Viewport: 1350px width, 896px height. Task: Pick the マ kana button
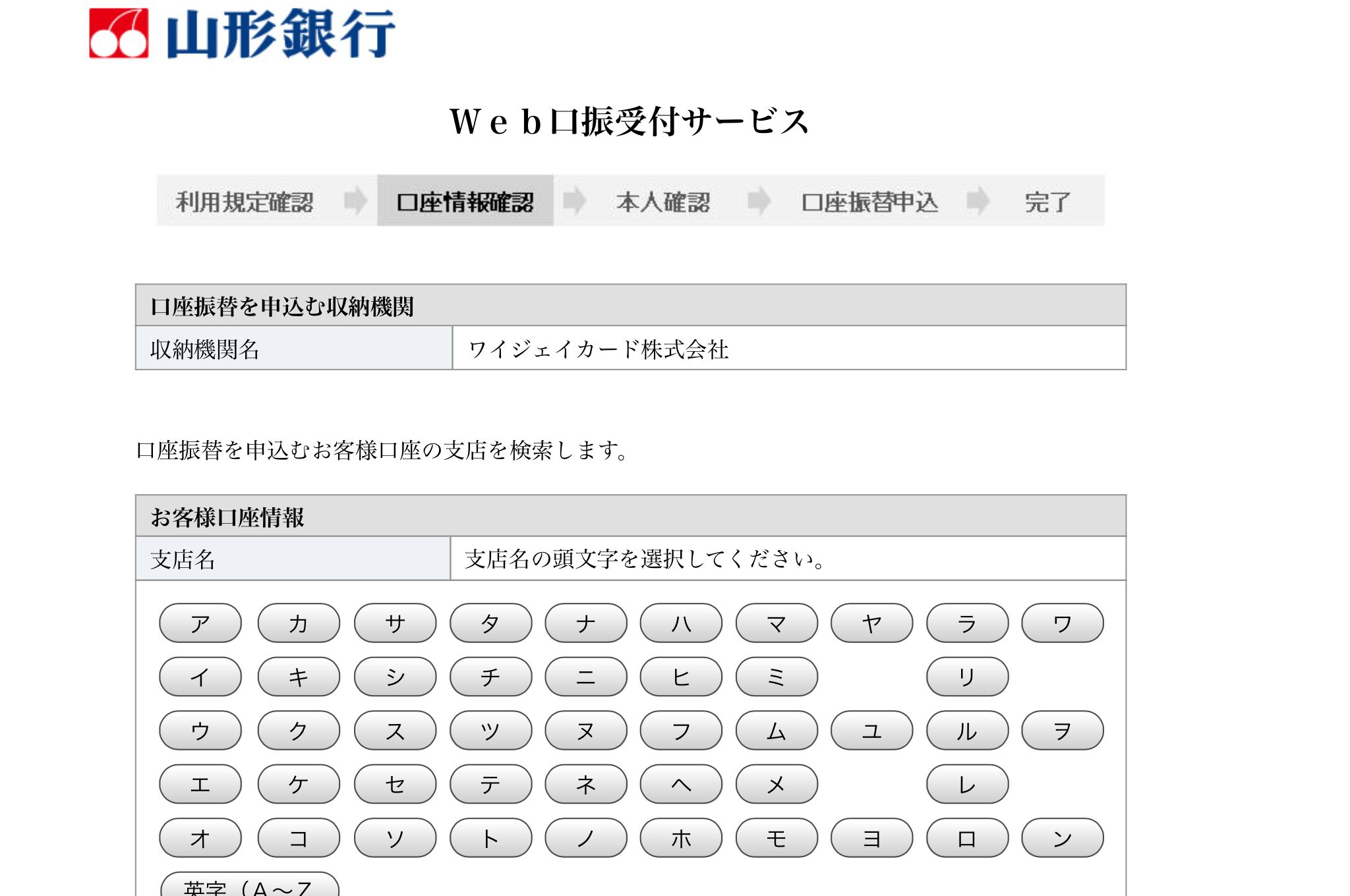(x=777, y=623)
